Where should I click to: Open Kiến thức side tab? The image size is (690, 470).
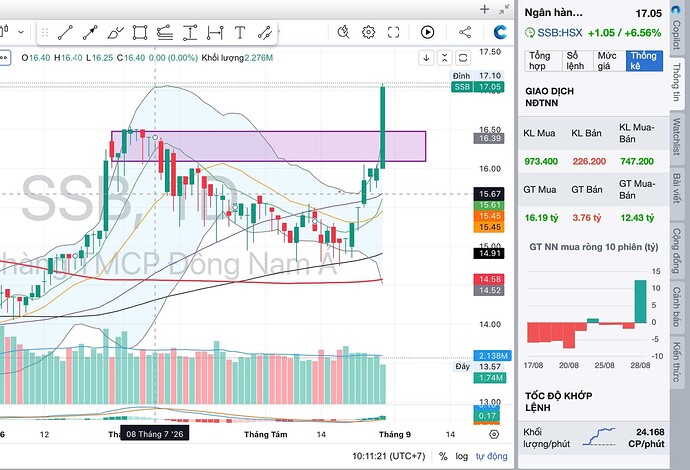tap(676, 362)
